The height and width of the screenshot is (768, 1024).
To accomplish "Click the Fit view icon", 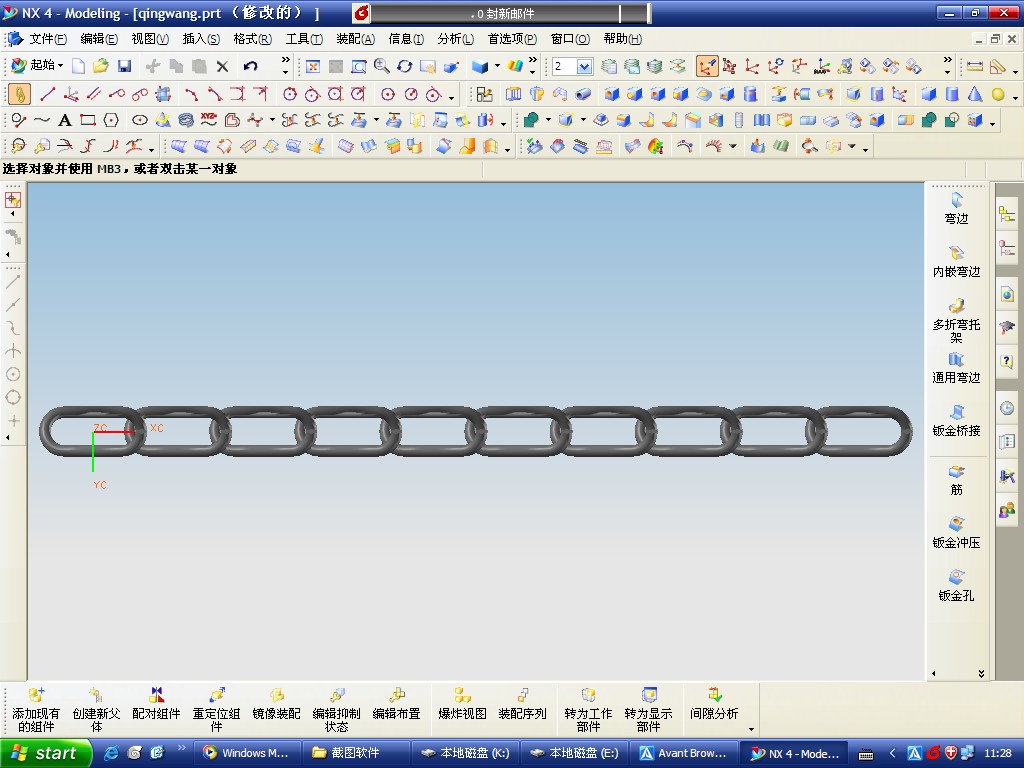I will (313, 66).
